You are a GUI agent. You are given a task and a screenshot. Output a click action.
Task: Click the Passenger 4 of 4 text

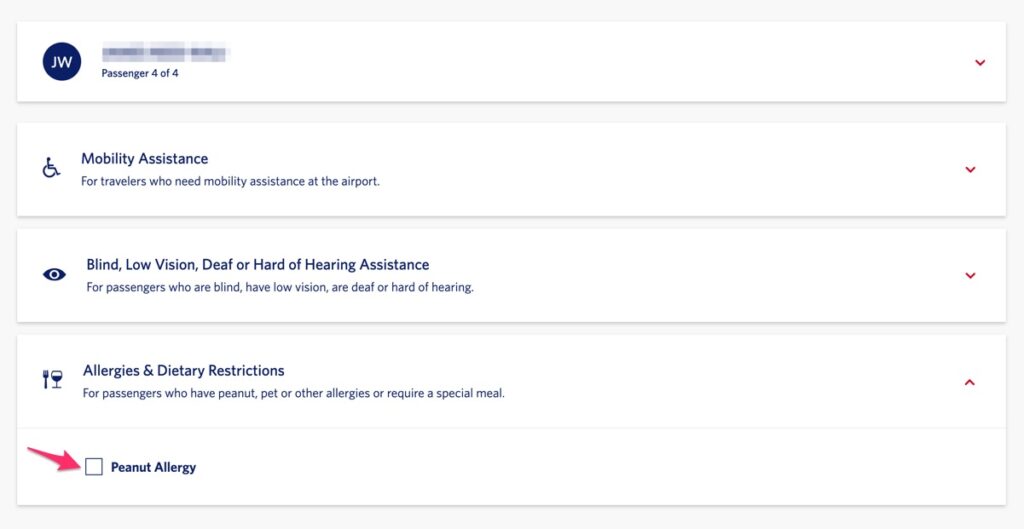point(140,73)
